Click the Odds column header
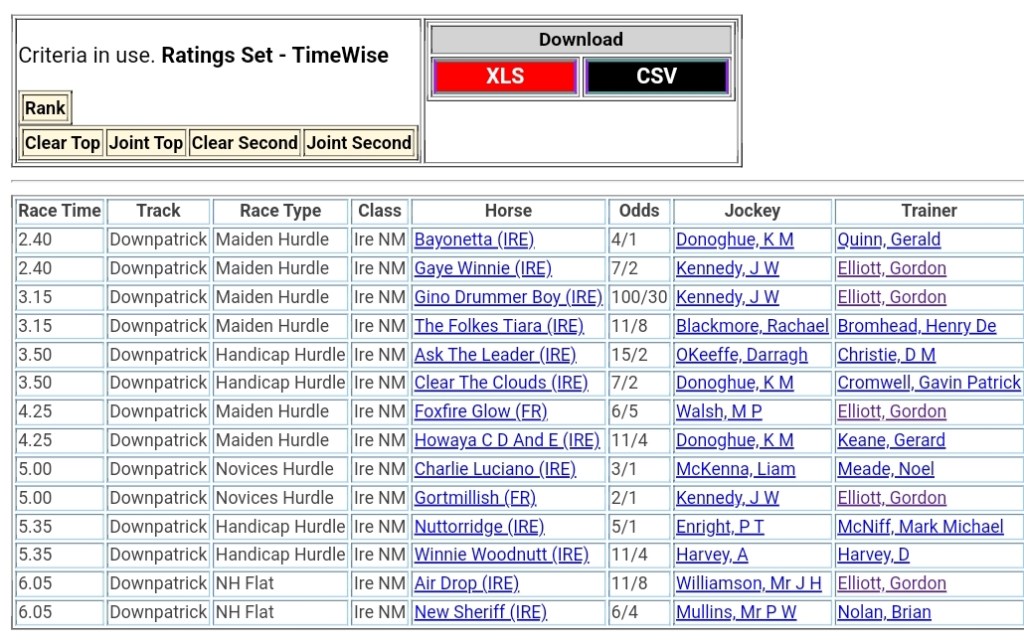This screenshot has height=644, width=1024. coord(639,211)
